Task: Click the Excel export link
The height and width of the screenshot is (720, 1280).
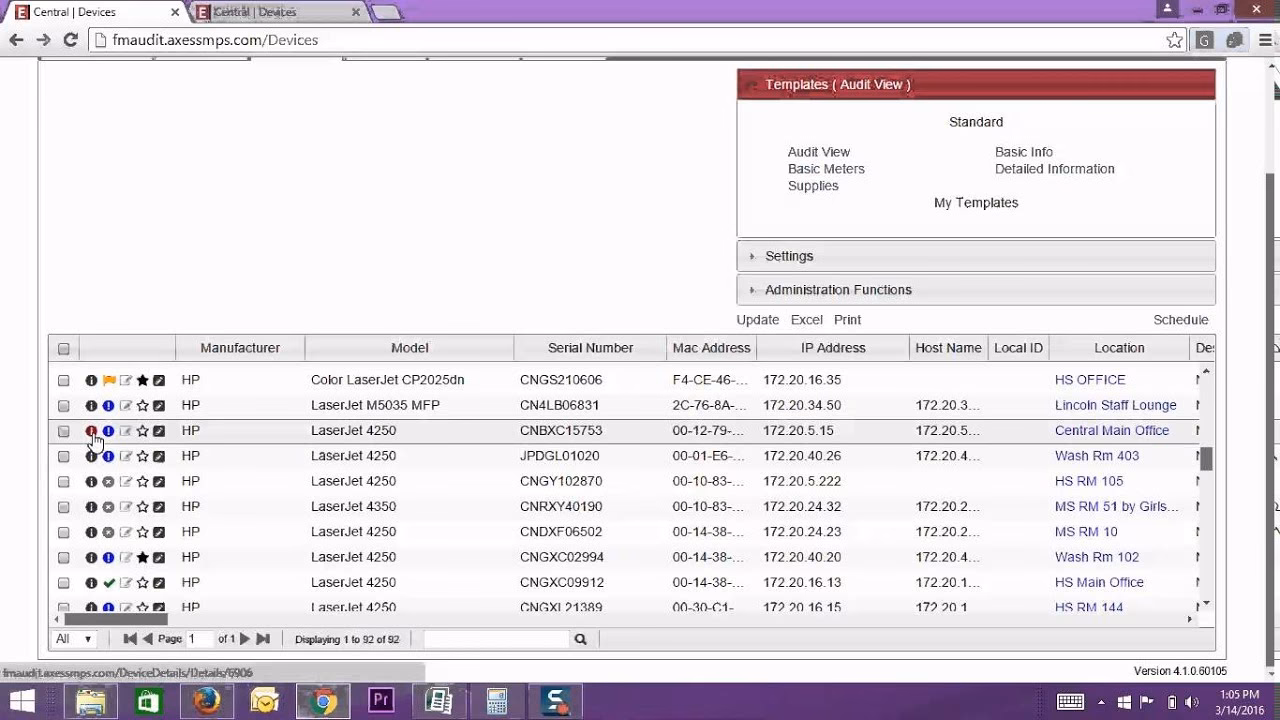Action: (x=806, y=320)
